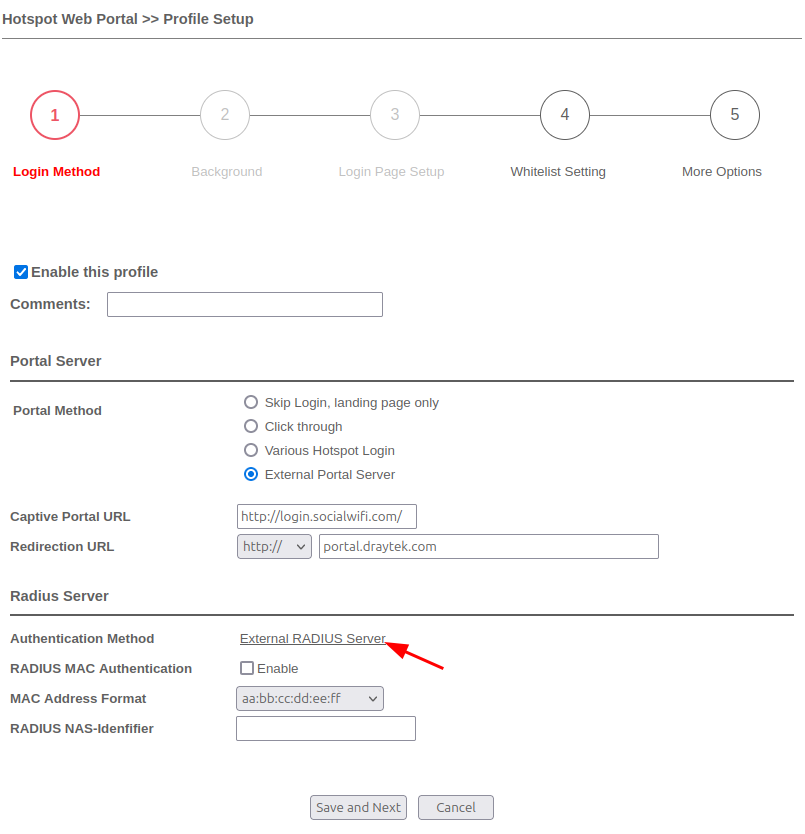Open the http:// protocol dropdown

[x=274, y=546]
